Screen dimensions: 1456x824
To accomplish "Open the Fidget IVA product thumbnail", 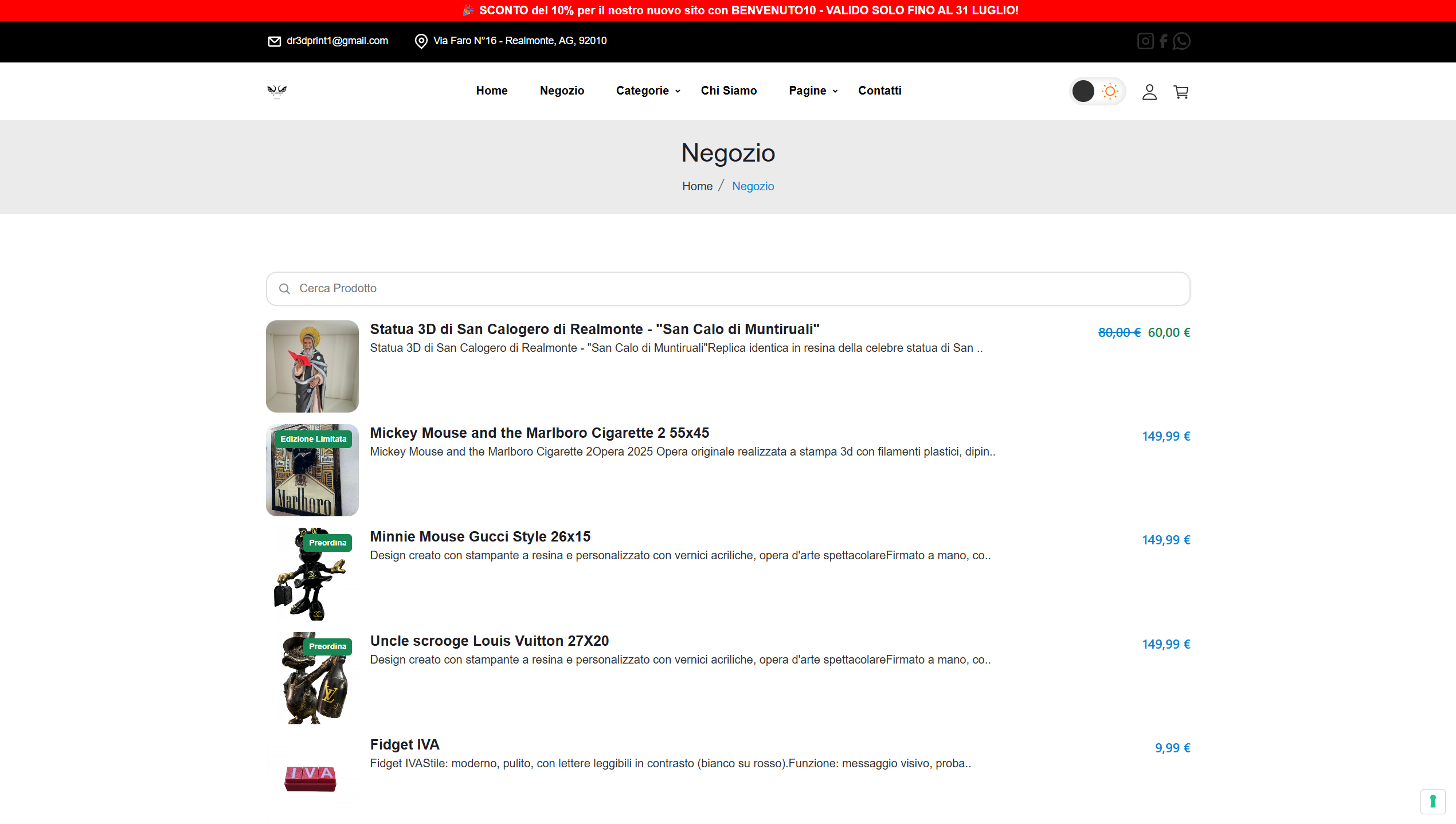I will coord(312,777).
